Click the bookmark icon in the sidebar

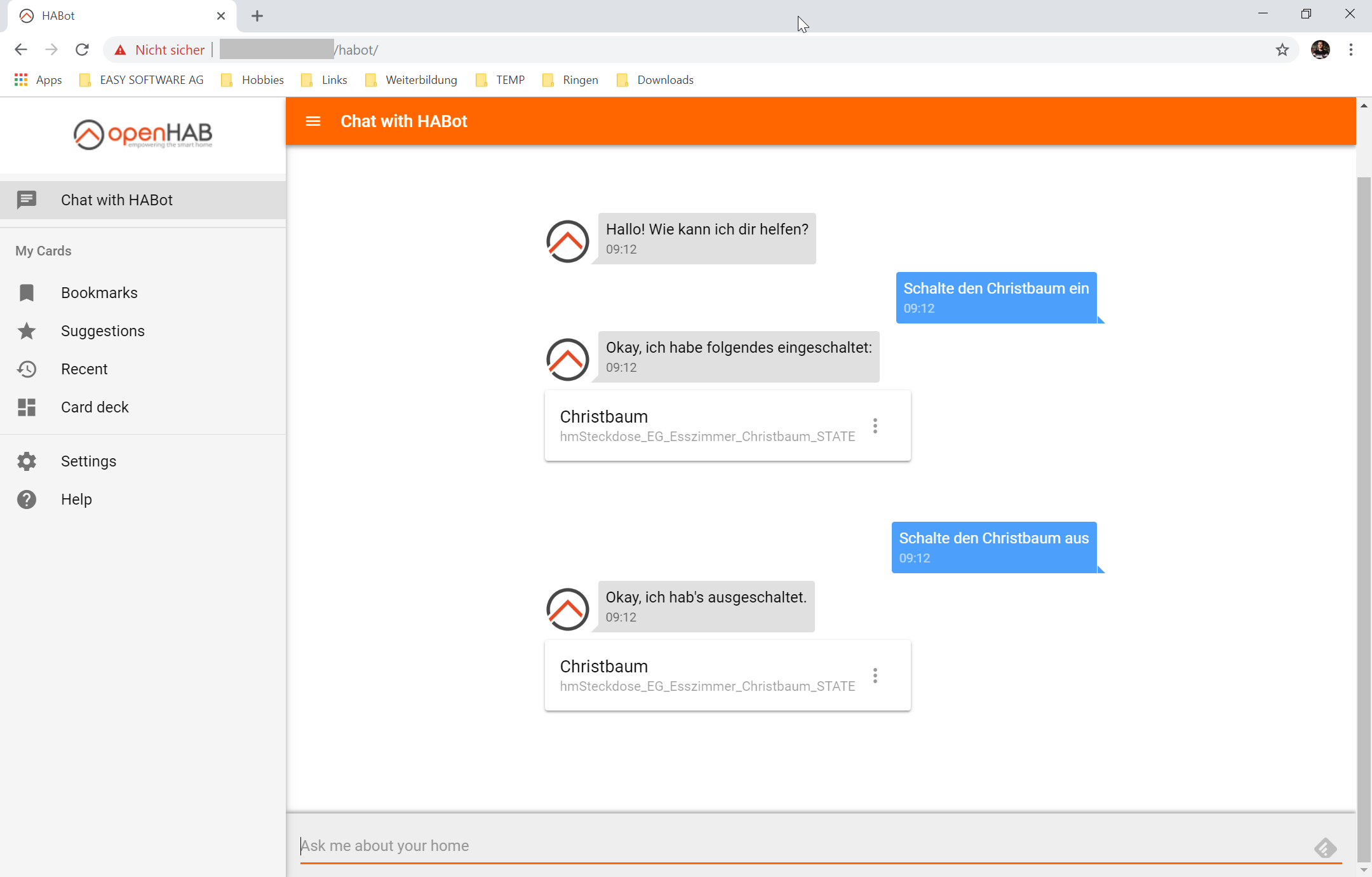click(x=27, y=293)
